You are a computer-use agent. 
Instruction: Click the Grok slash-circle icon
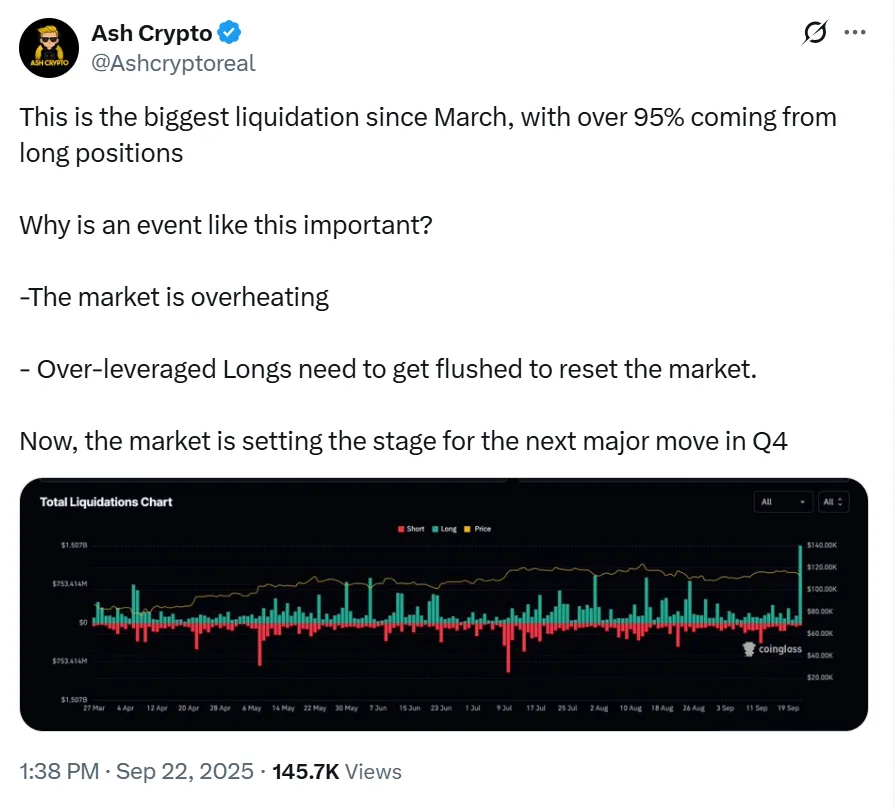coord(815,33)
